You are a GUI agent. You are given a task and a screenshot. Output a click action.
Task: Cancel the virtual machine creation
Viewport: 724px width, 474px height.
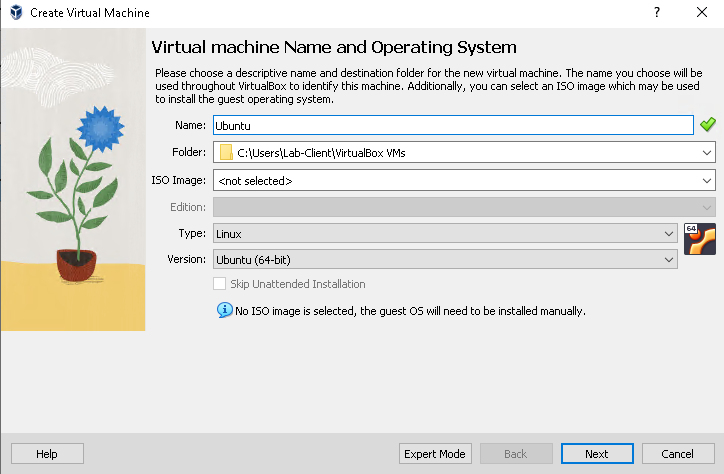click(678, 454)
